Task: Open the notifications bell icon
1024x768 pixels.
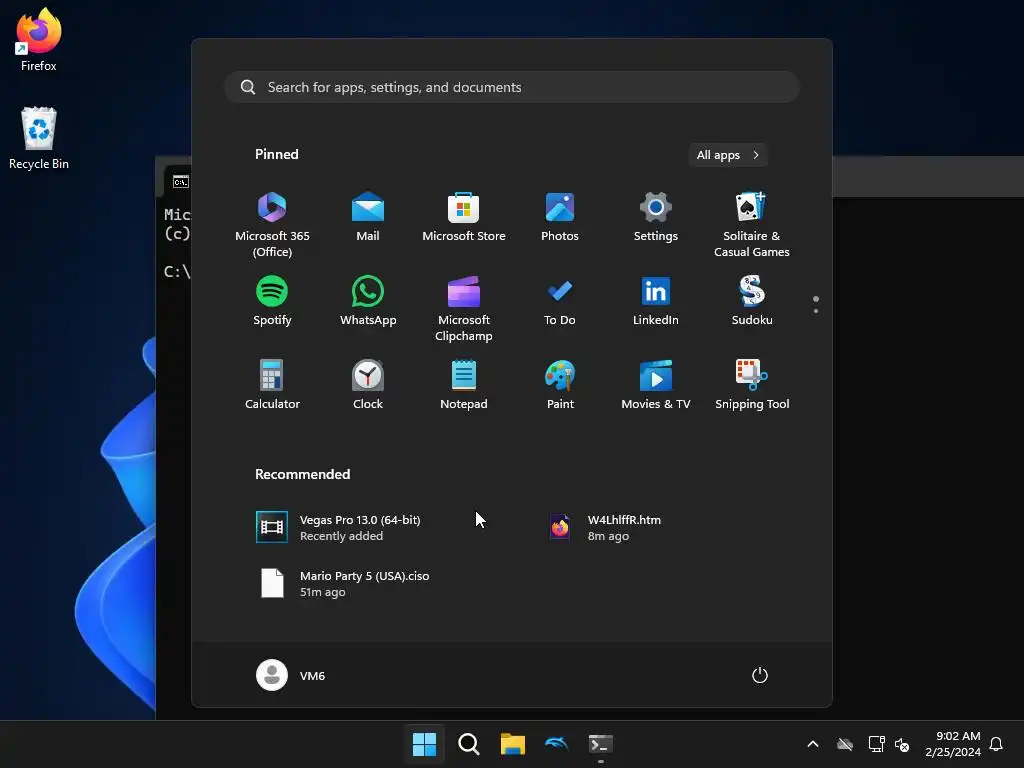Action: click(x=996, y=744)
